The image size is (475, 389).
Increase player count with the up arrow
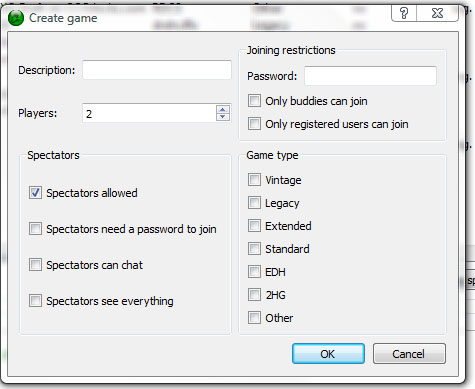click(x=223, y=109)
